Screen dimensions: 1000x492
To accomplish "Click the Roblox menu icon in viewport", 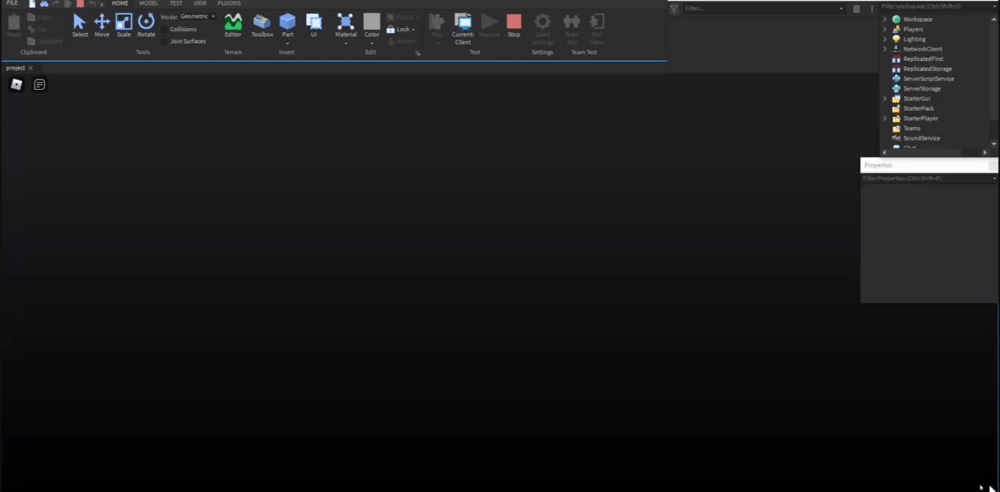I will 17,84.
